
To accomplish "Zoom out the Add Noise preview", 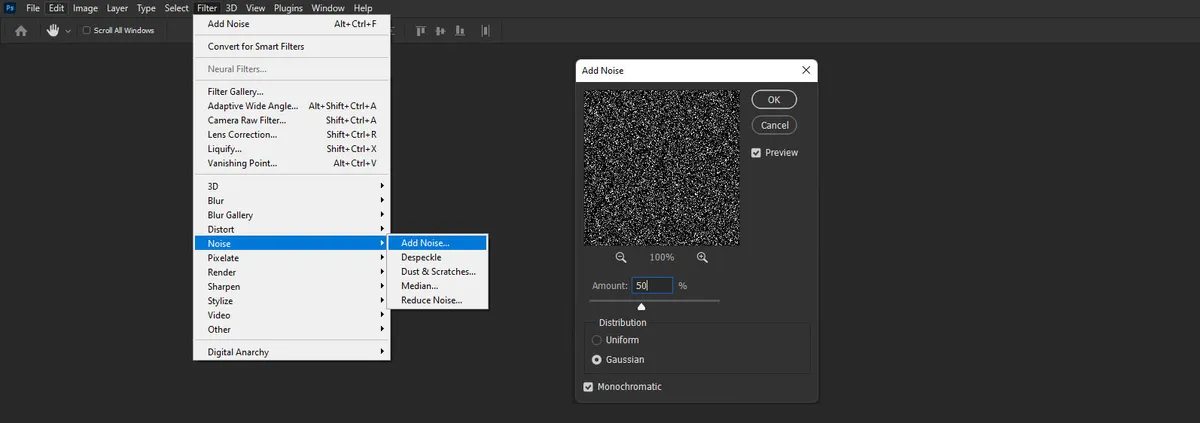I will coord(621,257).
